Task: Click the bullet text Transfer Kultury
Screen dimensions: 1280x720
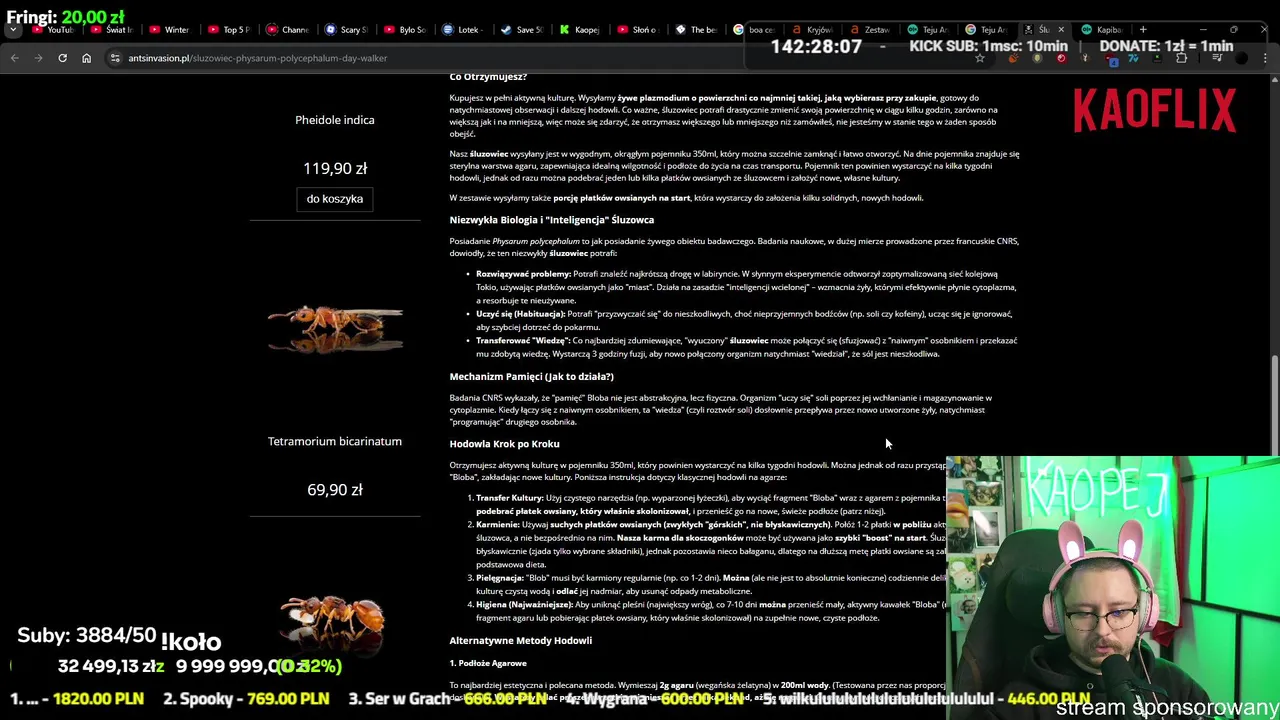Action: (510, 498)
